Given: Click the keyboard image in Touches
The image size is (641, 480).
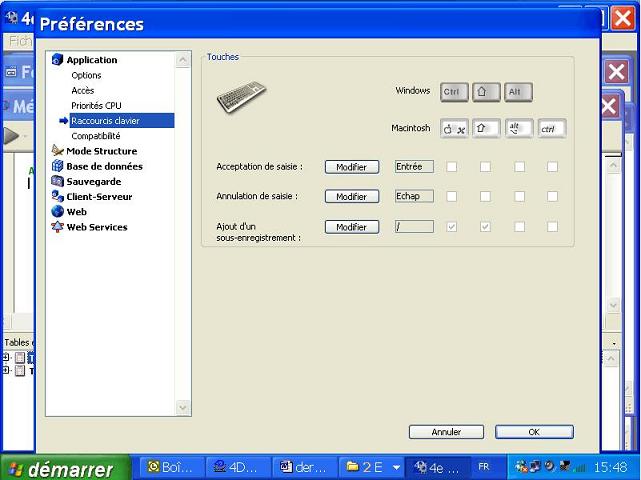Looking at the screenshot, I should click(x=242, y=97).
